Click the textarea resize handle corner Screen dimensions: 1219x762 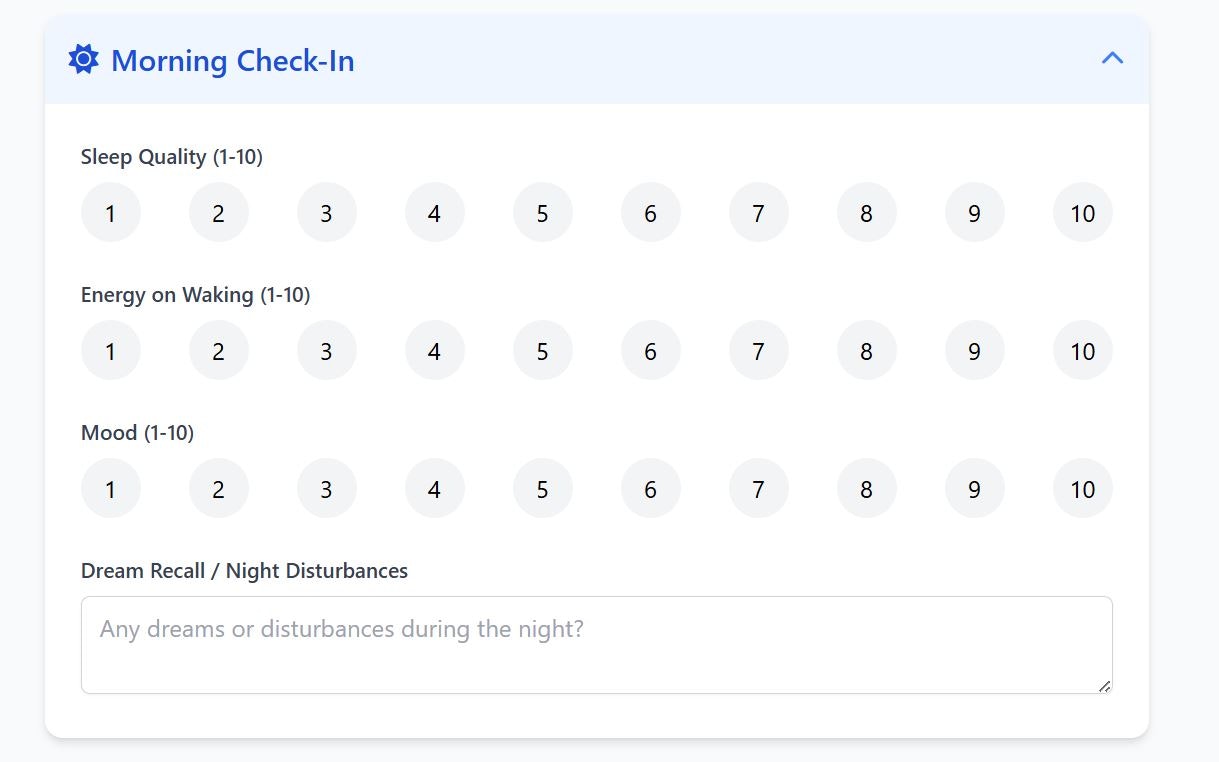(x=1104, y=686)
